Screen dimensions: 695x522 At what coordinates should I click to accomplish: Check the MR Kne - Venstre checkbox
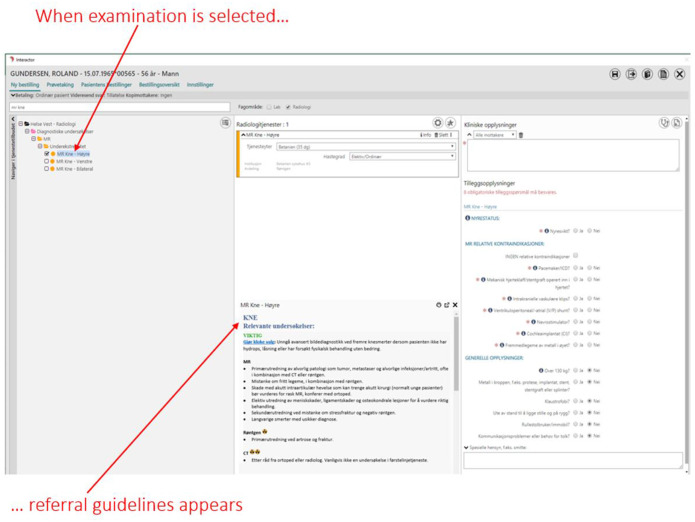tap(47, 161)
